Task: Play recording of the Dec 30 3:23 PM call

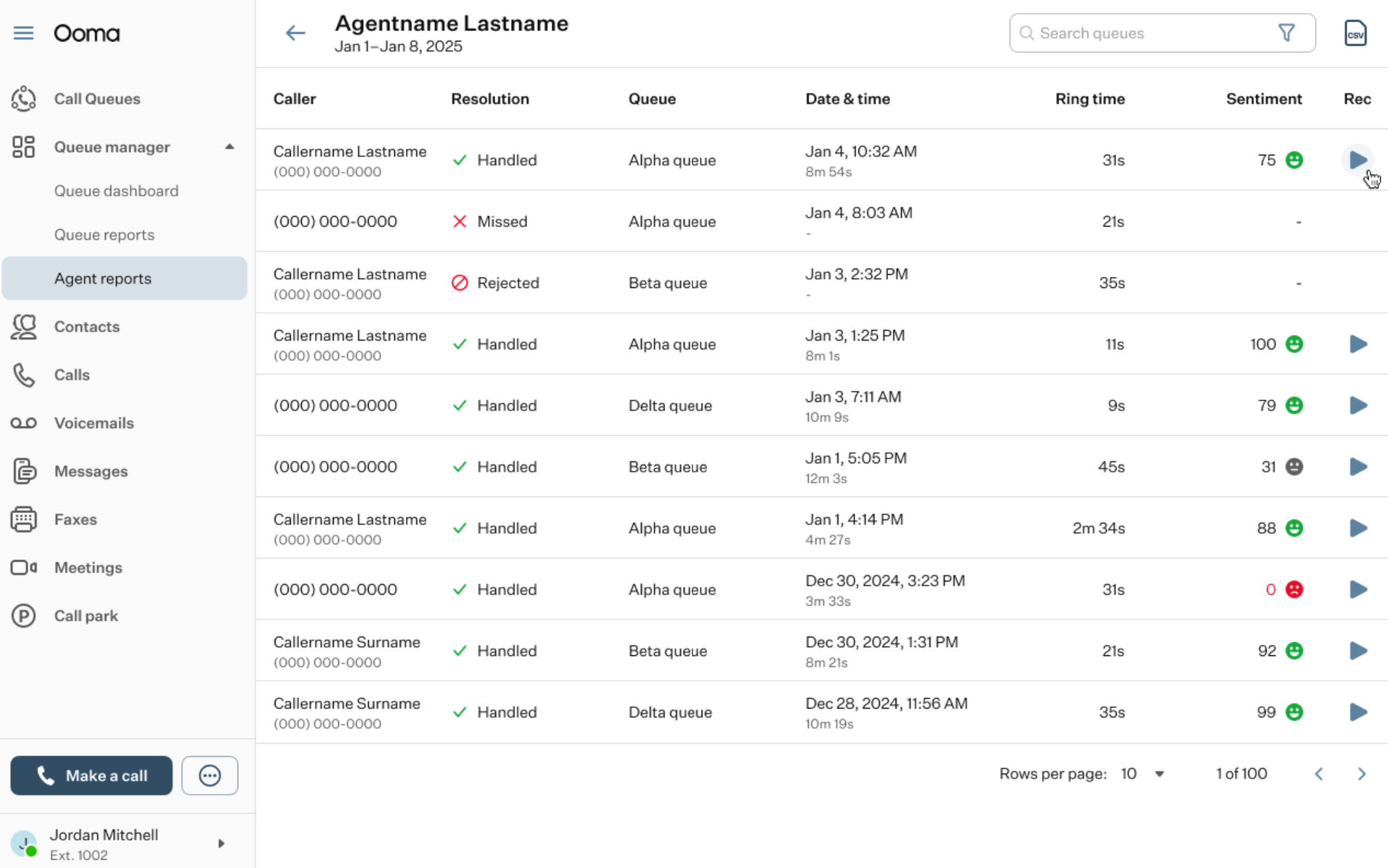Action: pos(1358,589)
